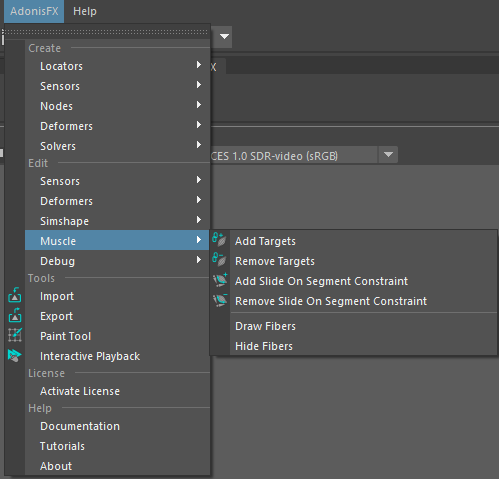The width and height of the screenshot is (499, 479).
Task: Click the Interactive Playback icon
Action: [x=15, y=355]
